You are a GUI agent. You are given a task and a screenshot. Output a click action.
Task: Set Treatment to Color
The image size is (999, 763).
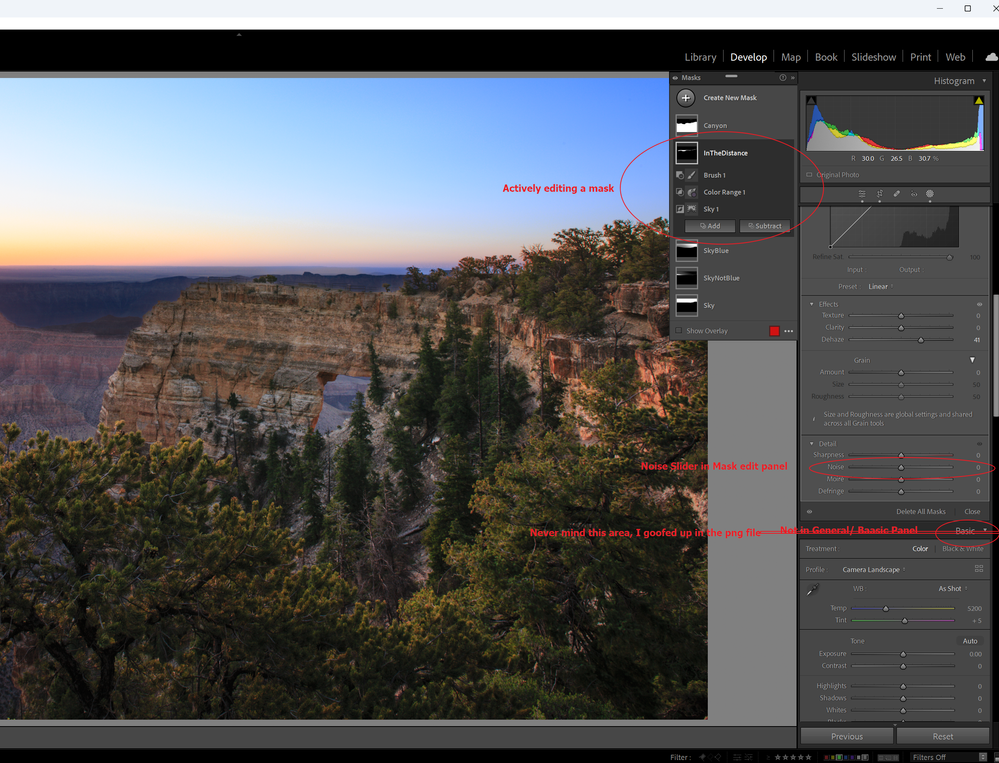coord(920,548)
